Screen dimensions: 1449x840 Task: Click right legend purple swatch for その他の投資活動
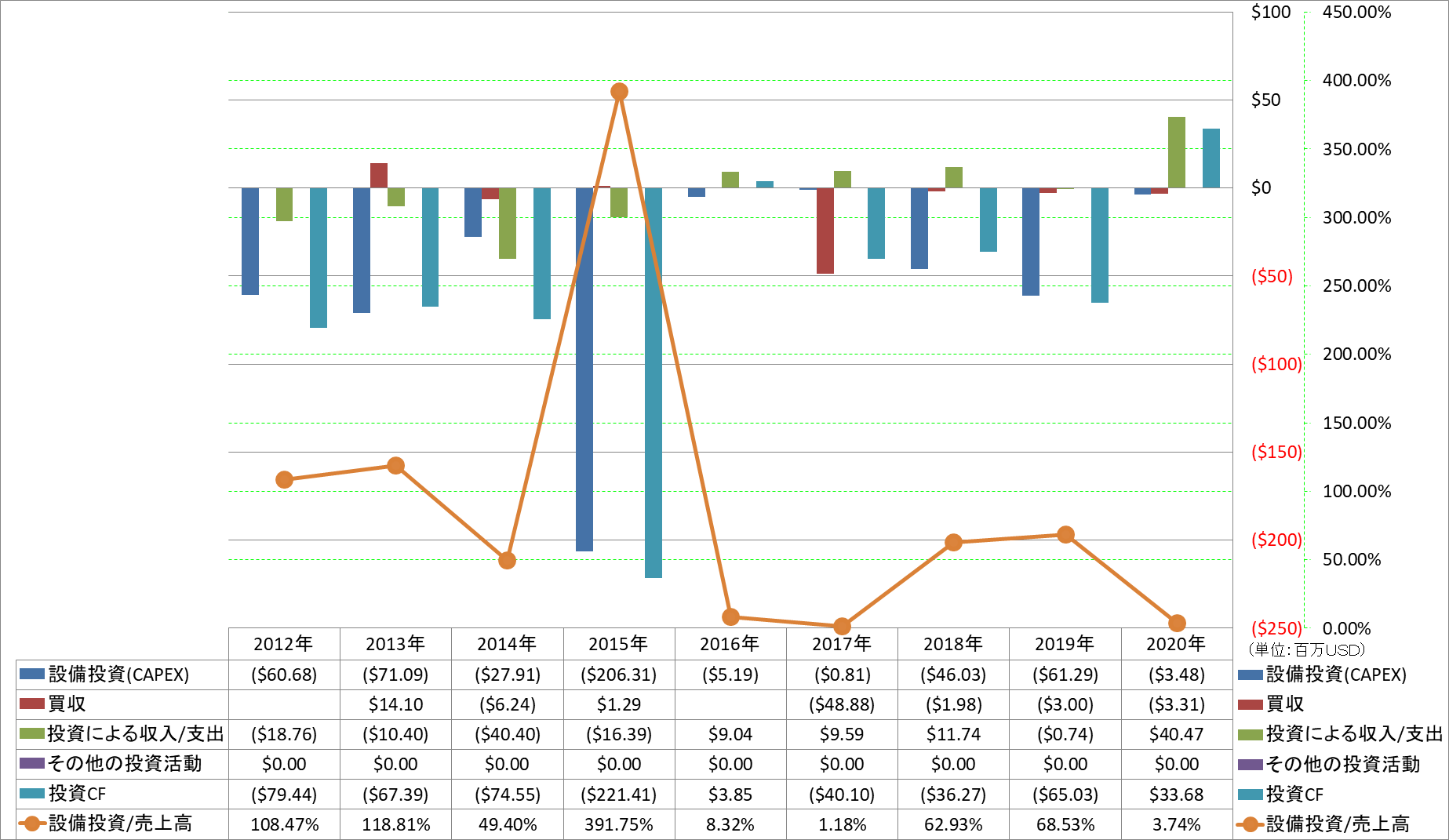pos(1250,765)
